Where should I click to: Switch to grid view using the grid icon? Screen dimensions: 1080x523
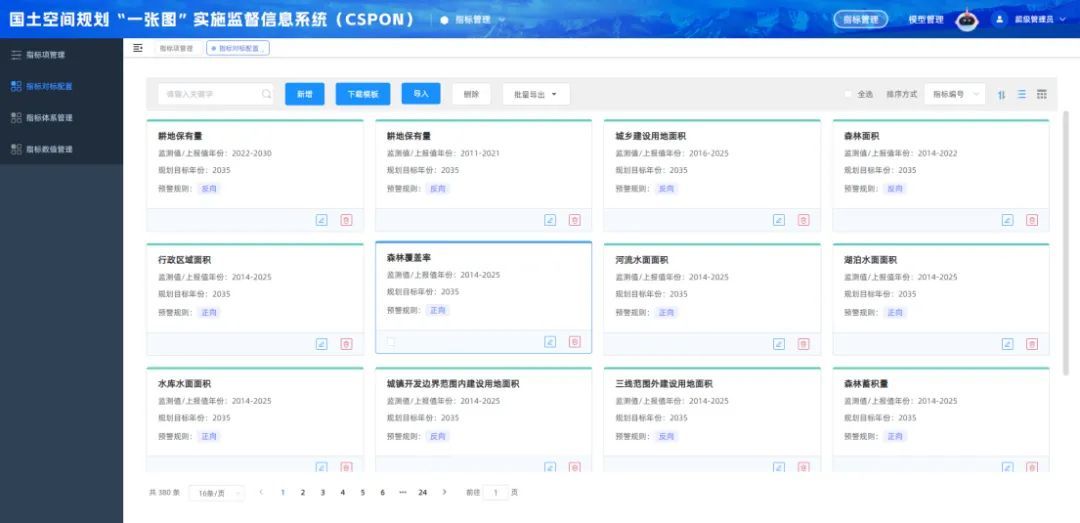[x=1041, y=94]
